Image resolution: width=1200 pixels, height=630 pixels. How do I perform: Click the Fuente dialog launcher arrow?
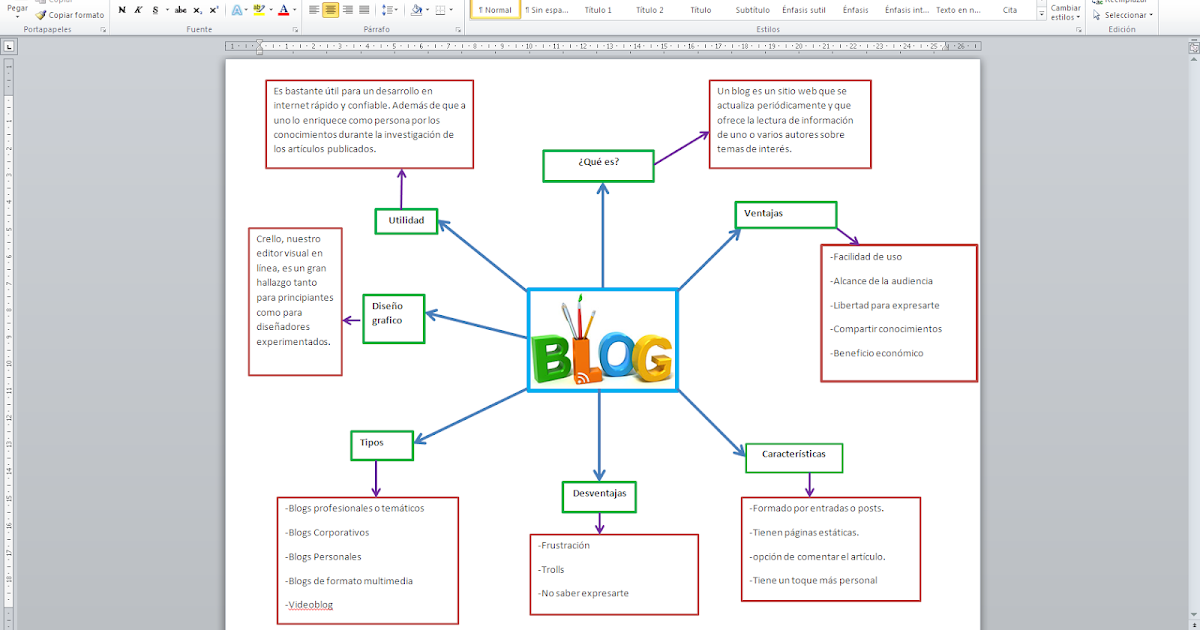coord(296,29)
